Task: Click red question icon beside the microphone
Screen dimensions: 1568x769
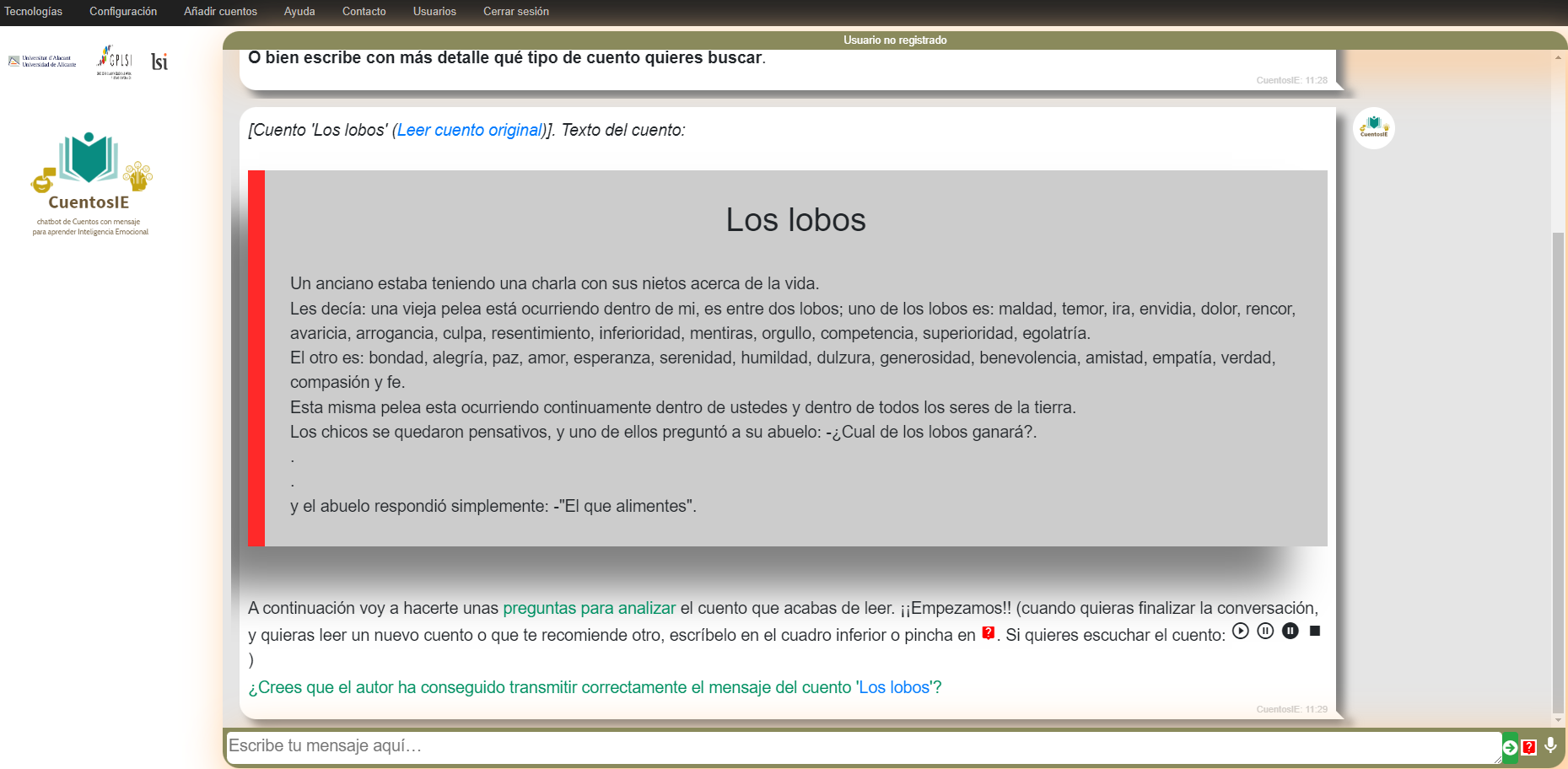Action: [1529, 747]
